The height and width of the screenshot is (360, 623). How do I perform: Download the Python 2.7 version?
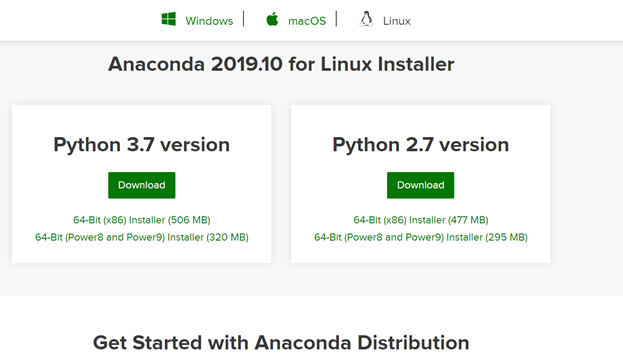tap(420, 185)
